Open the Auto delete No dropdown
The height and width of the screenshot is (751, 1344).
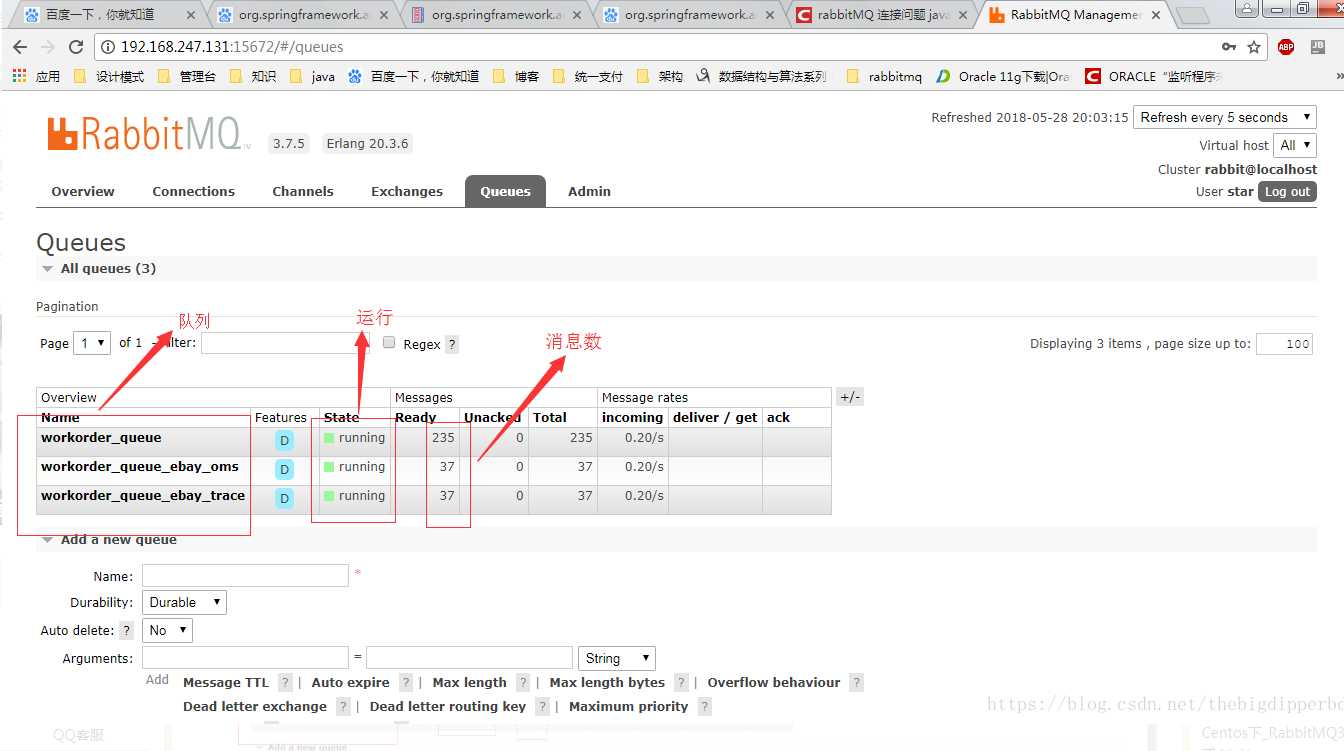tap(167, 630)
